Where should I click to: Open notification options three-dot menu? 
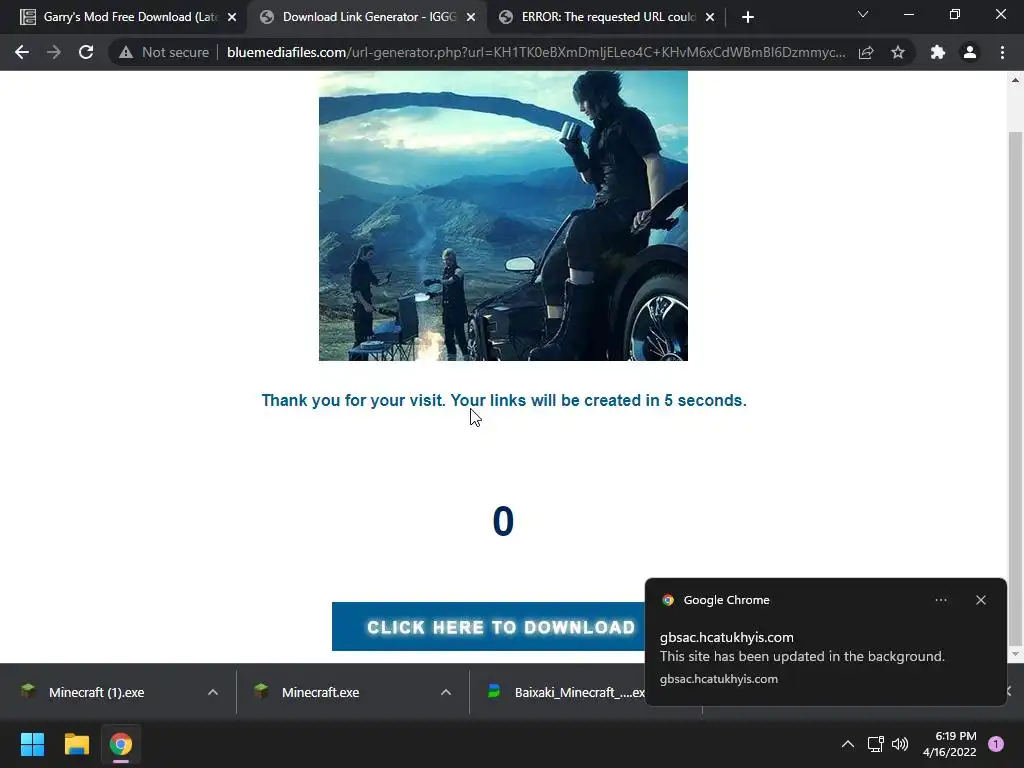pos(941,600)
